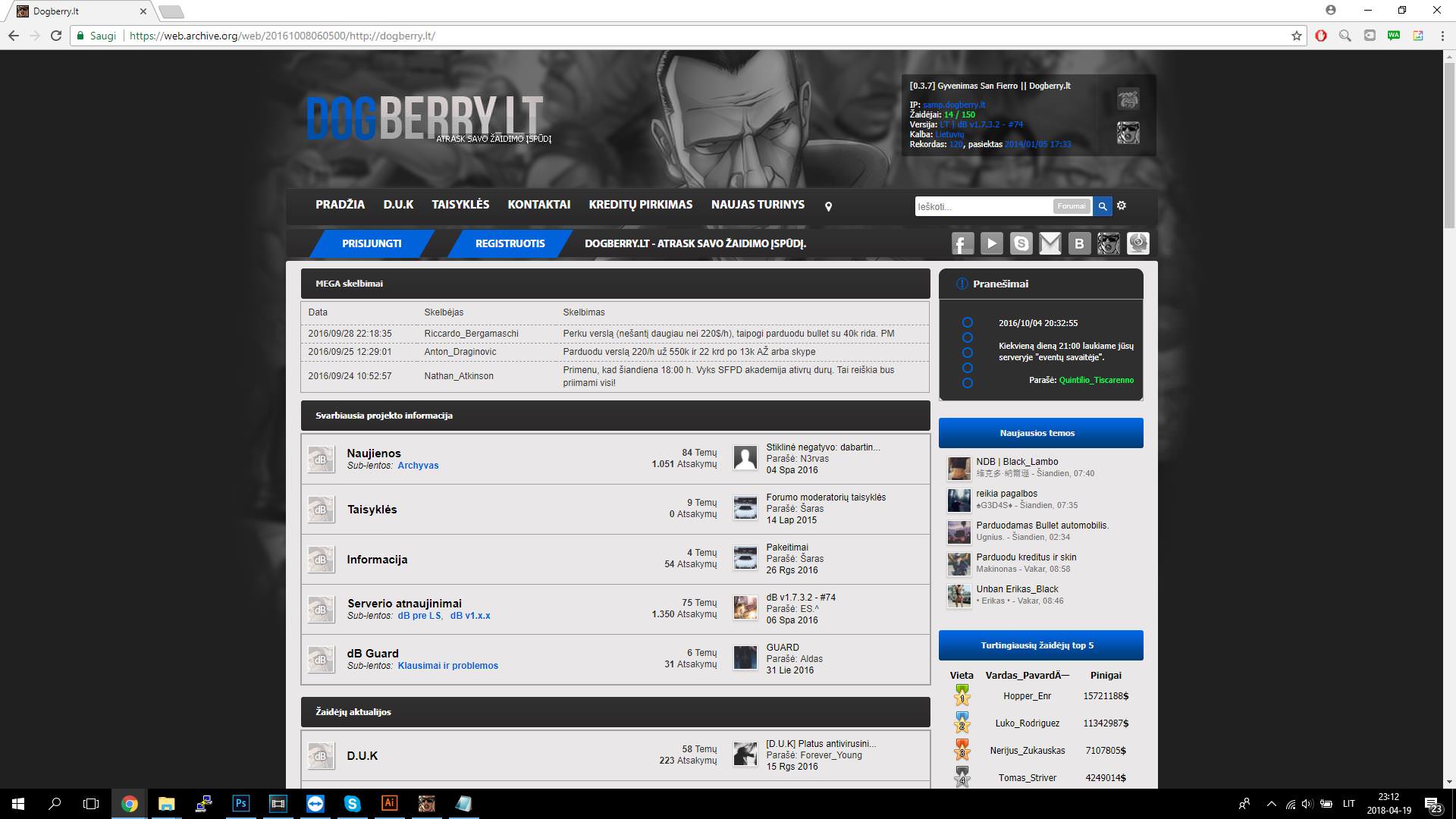Click the Naujienos forum dB icon
The image size is (1456, 819).
321,460
